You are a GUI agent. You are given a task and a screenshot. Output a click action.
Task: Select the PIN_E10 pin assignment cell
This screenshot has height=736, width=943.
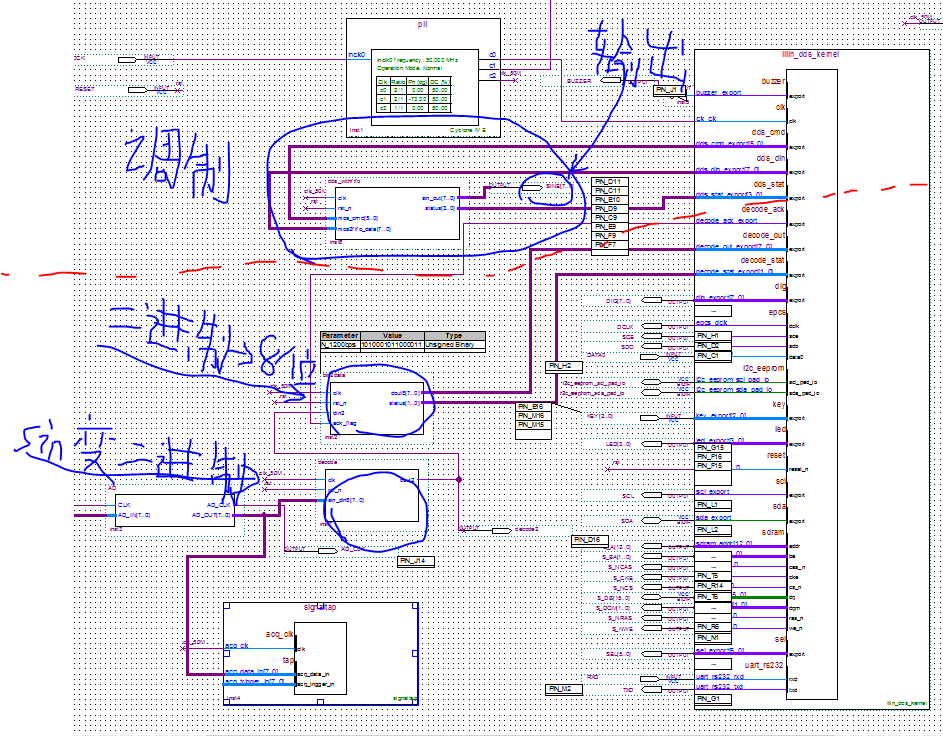tap(610, 200)
